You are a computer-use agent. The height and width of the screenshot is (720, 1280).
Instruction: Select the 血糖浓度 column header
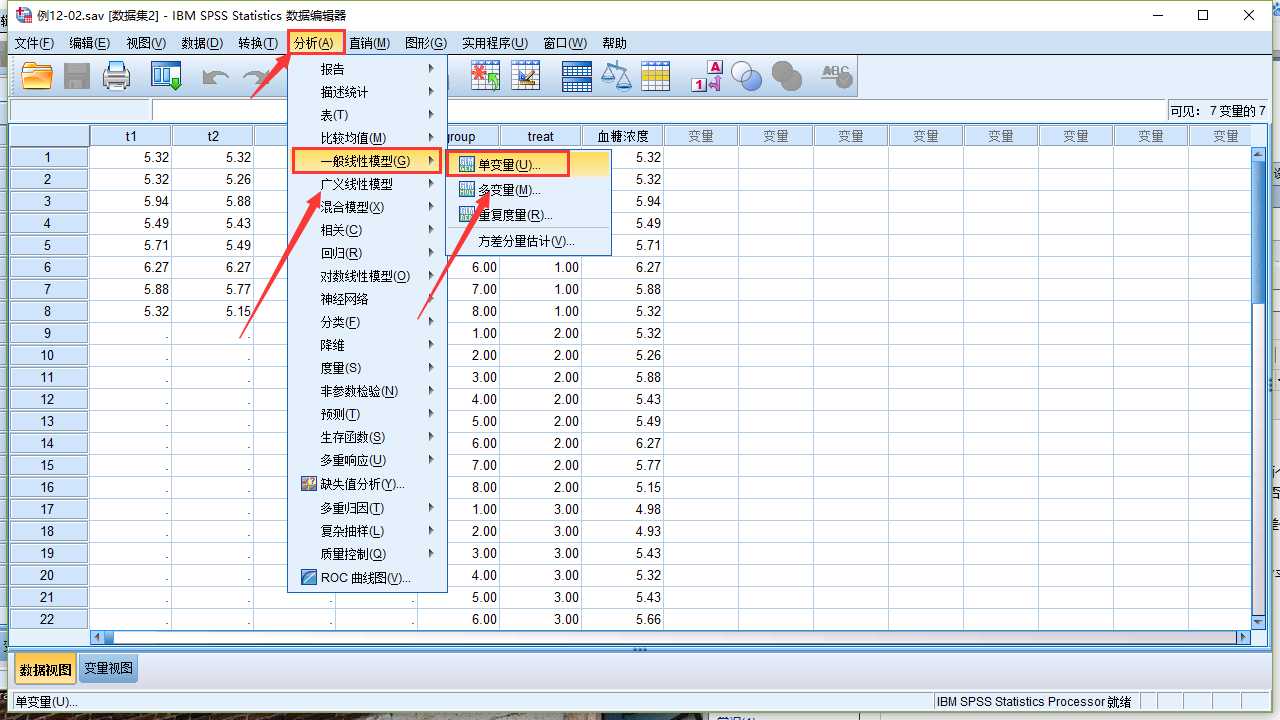622,136
